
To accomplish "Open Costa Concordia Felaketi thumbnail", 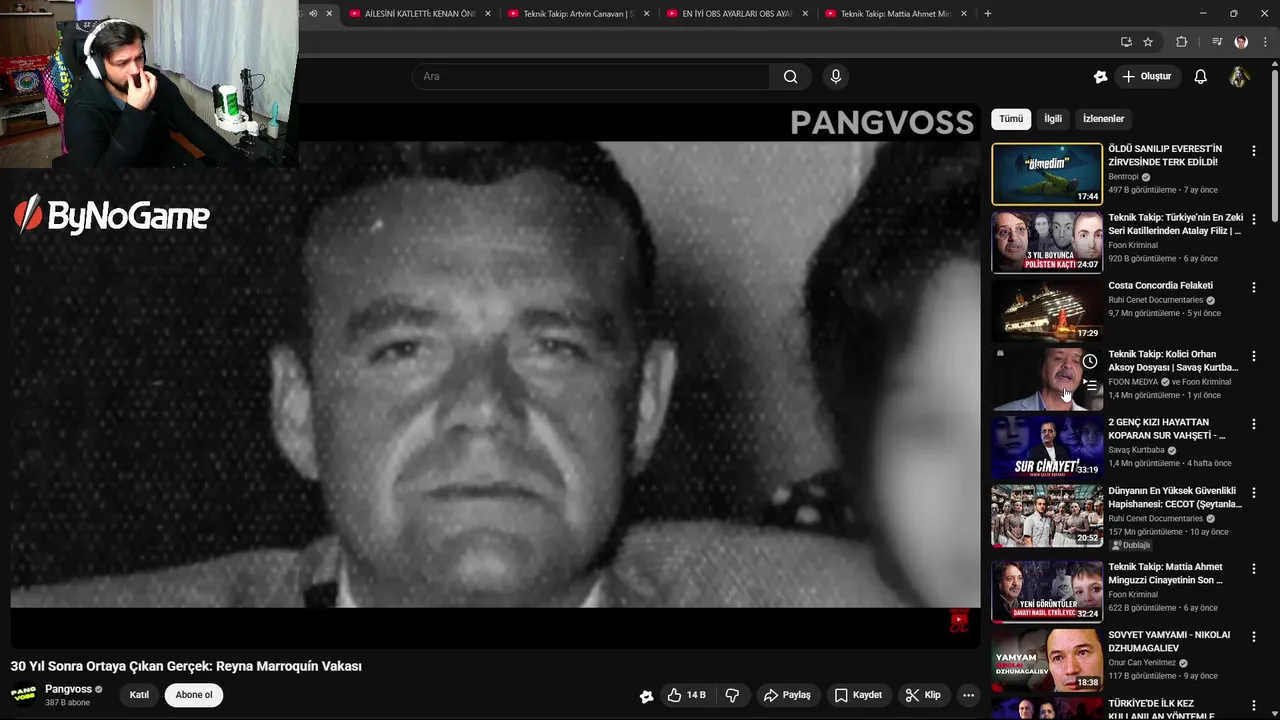I will click(1047, 310).
